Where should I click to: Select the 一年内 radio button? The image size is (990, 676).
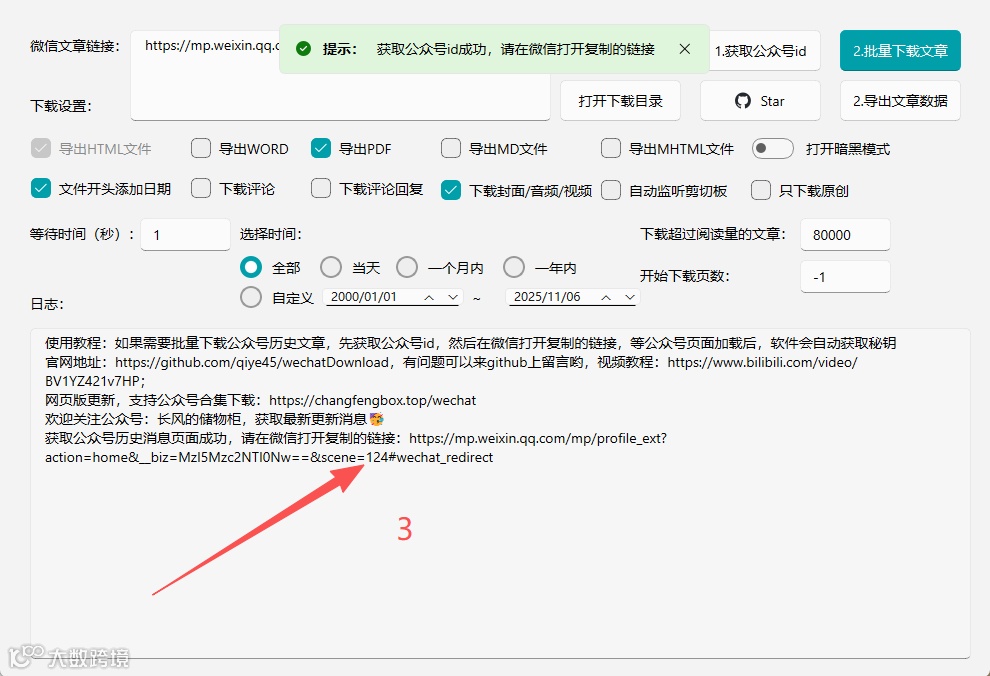[514, 268]
